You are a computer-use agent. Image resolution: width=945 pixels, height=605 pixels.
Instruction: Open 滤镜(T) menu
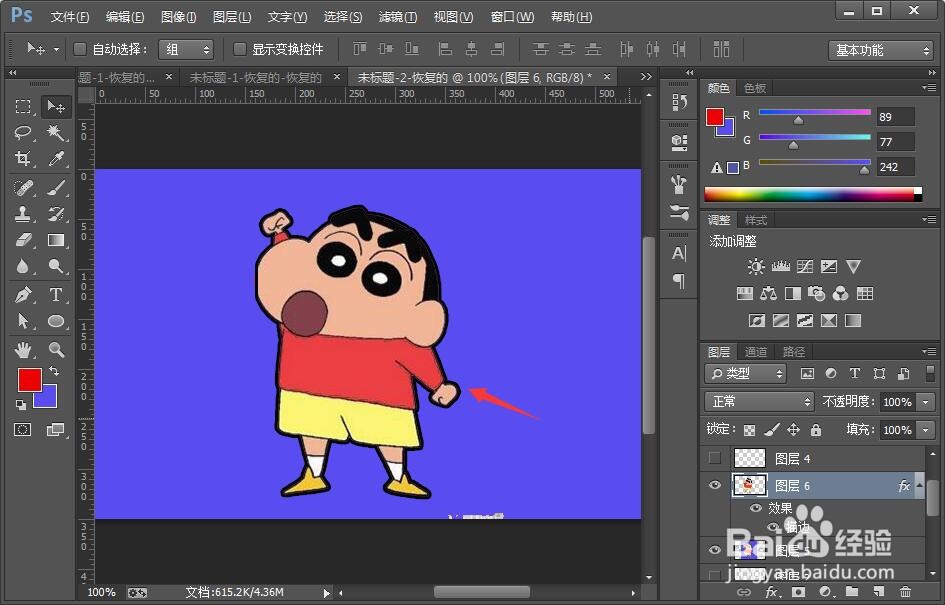[x=398, y=17]
